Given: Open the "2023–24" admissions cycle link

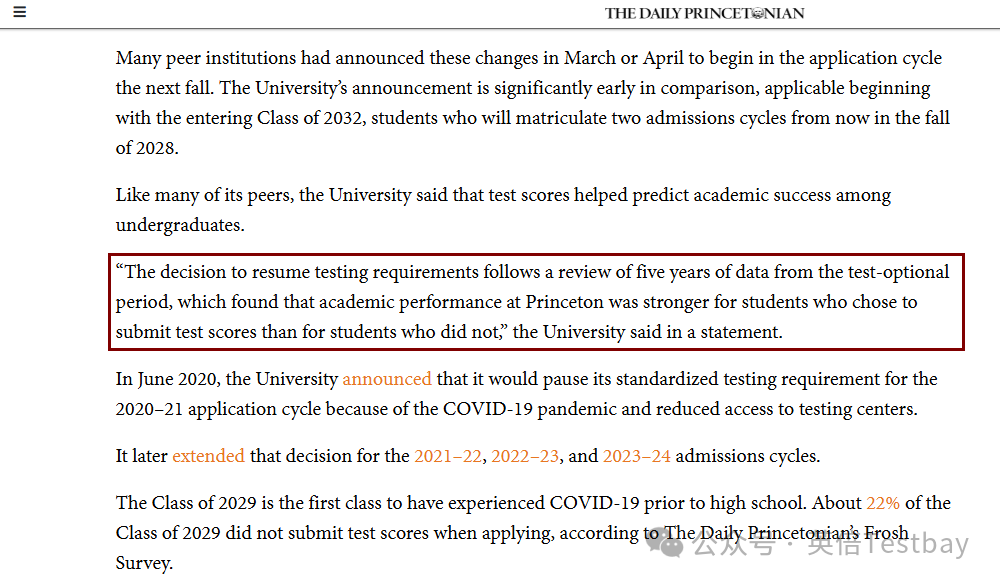Looking at the screenshot, I should tap(636, 456).
